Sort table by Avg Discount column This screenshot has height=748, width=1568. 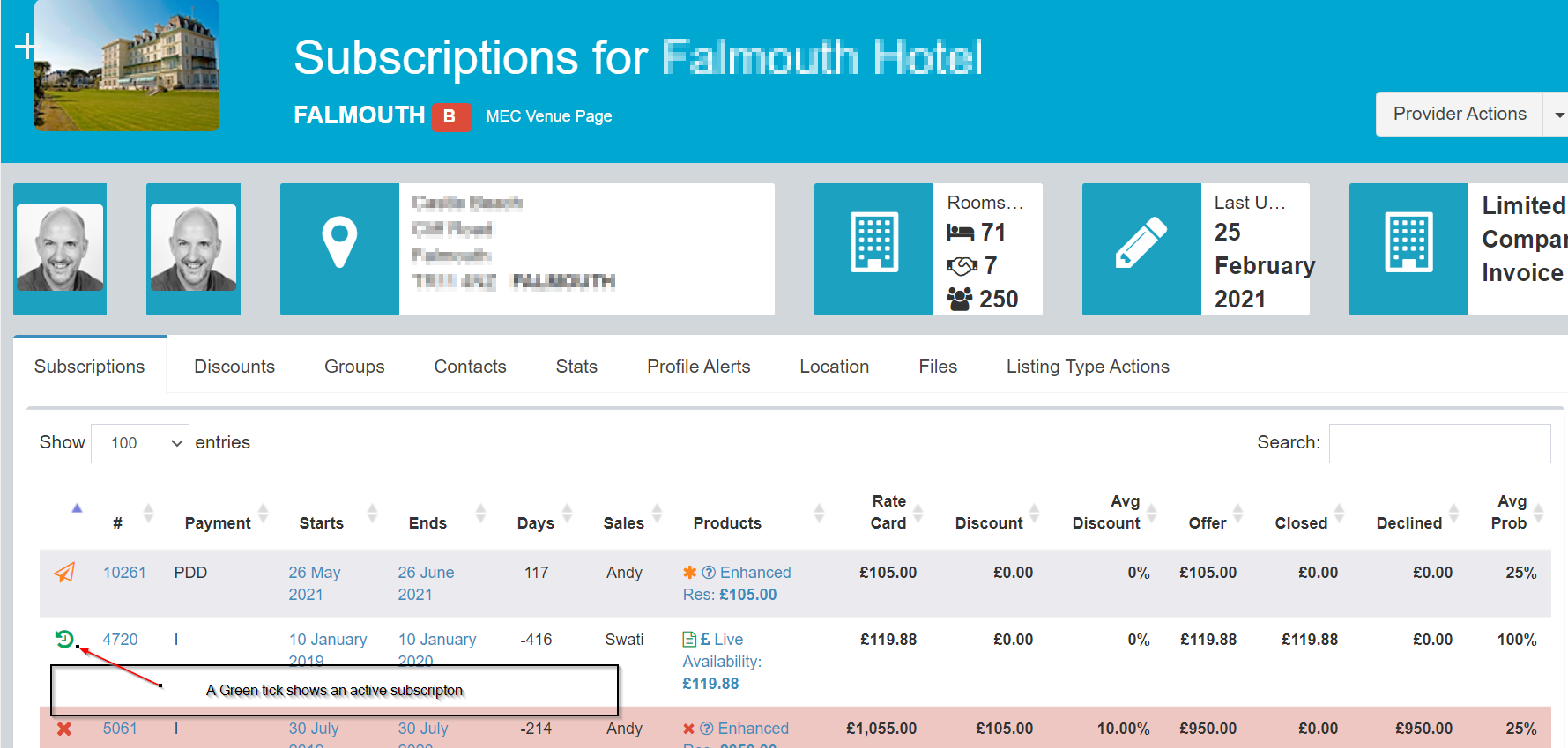point(1107,513)
